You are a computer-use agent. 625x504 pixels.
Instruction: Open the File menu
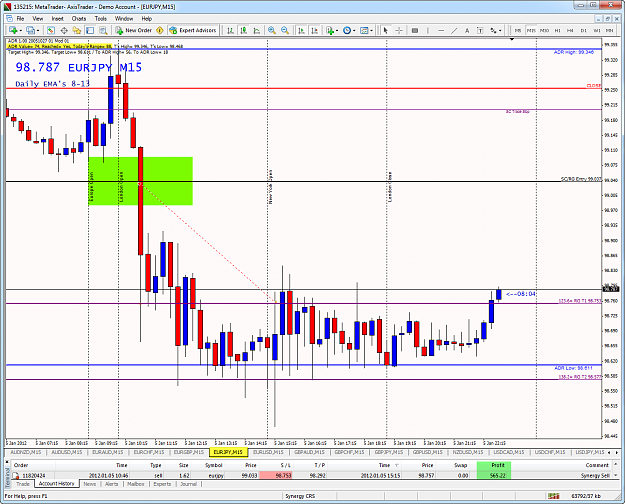(20, 18)
